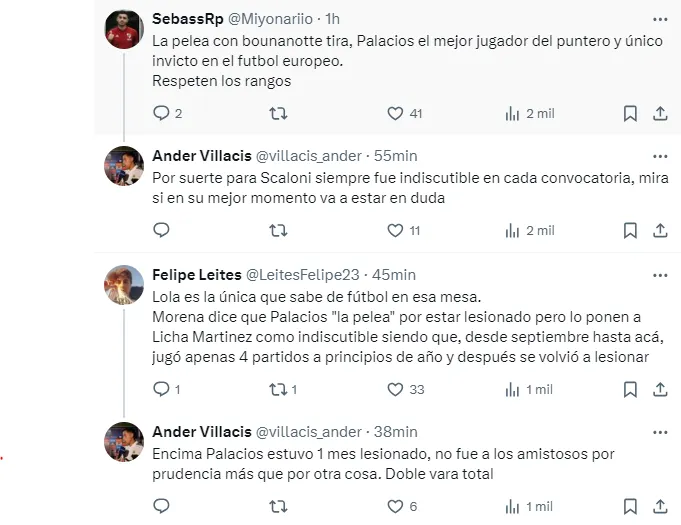The image size is (681, 525).
Task: Open more options on Felipe Leites's tweet
Action: pos(659,272)
